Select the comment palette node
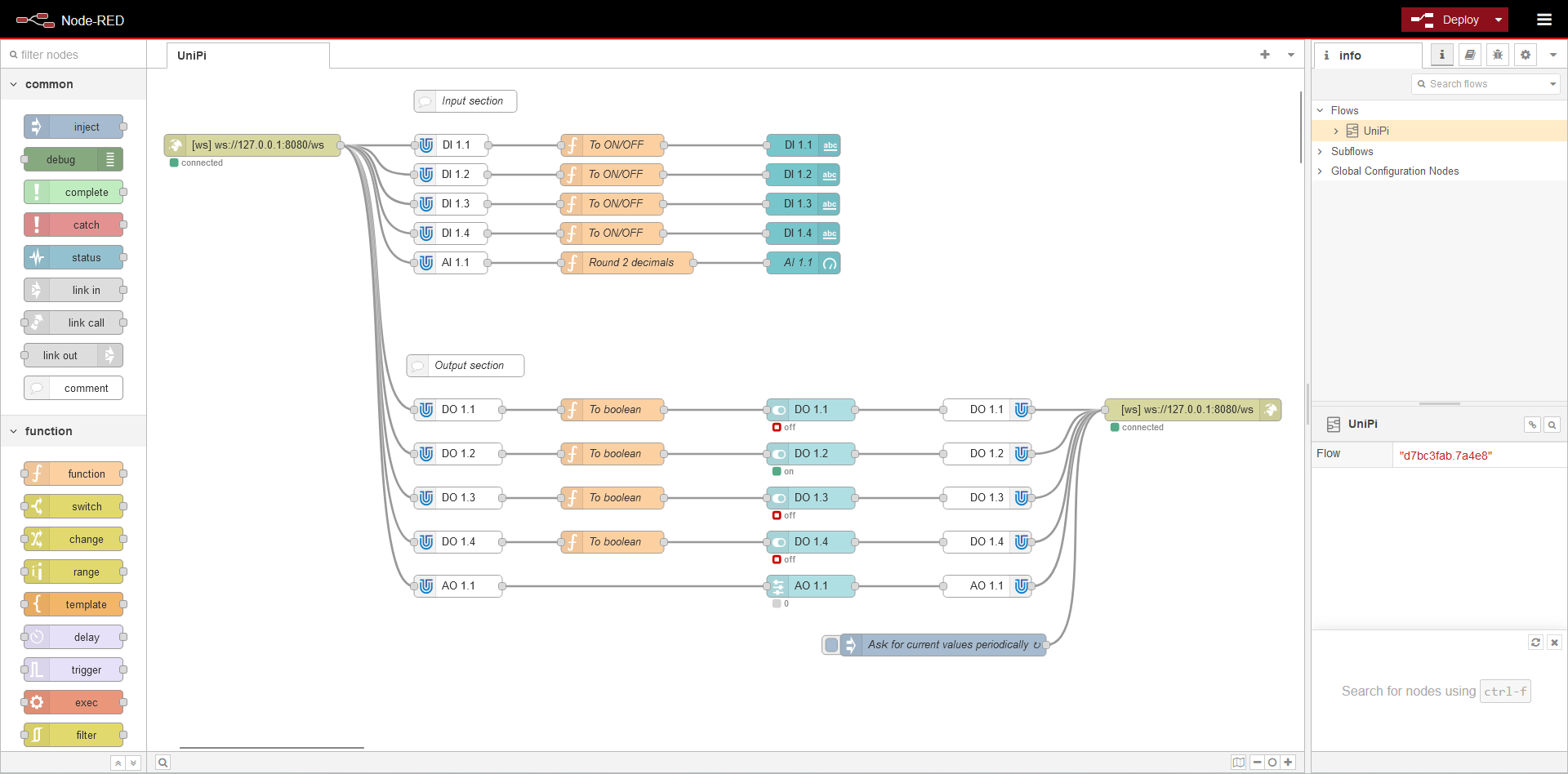The height and width of the screenshot is (774, 1568). point(73,388)
